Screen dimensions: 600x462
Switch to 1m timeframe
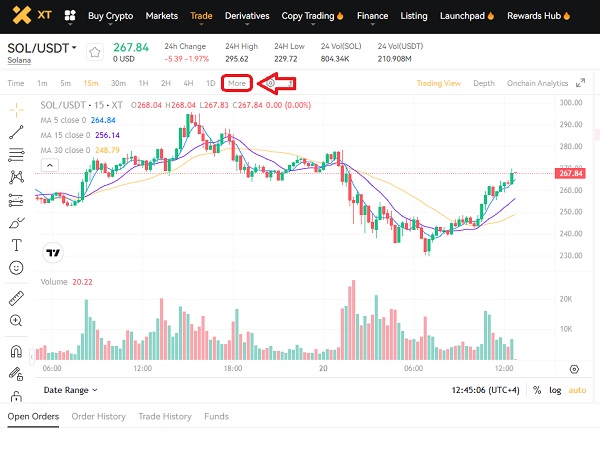point(42,83)
